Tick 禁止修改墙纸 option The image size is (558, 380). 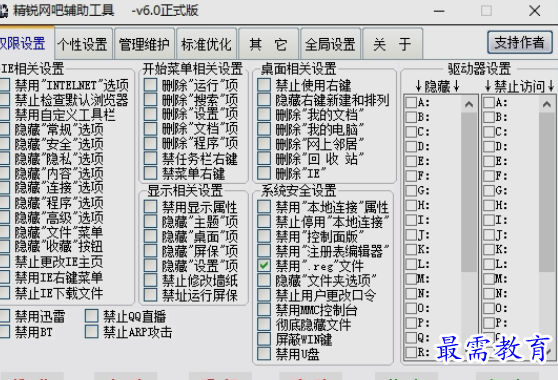(x=151, y=280)
